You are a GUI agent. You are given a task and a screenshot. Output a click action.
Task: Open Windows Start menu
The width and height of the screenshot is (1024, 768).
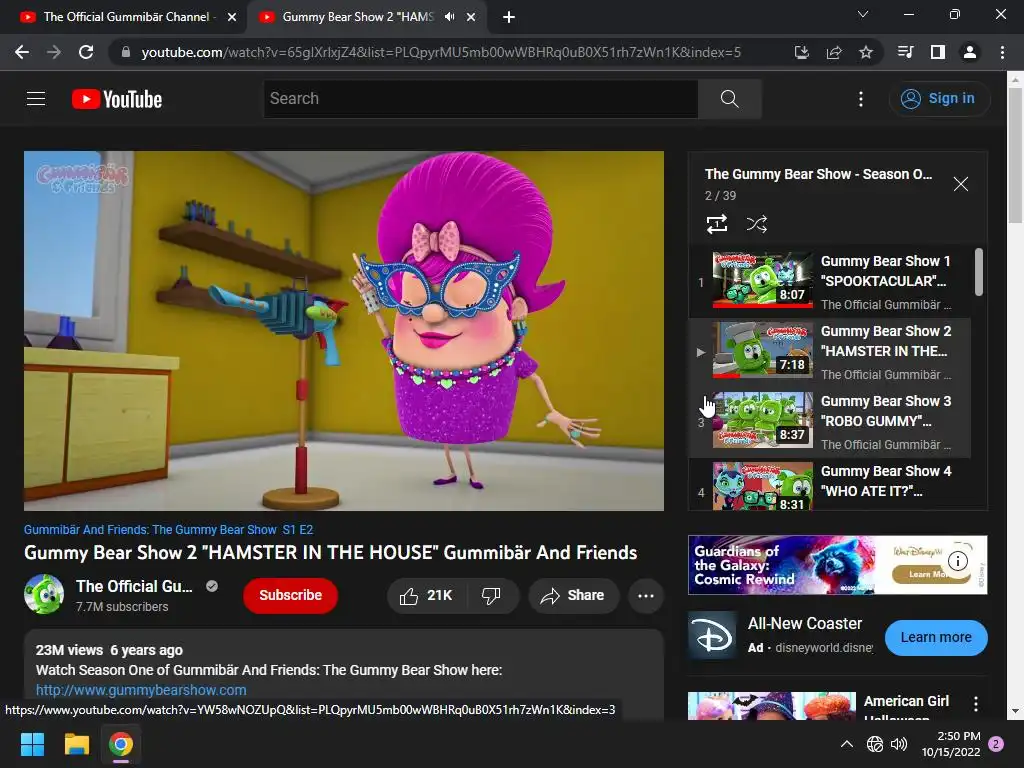point(33,744)
